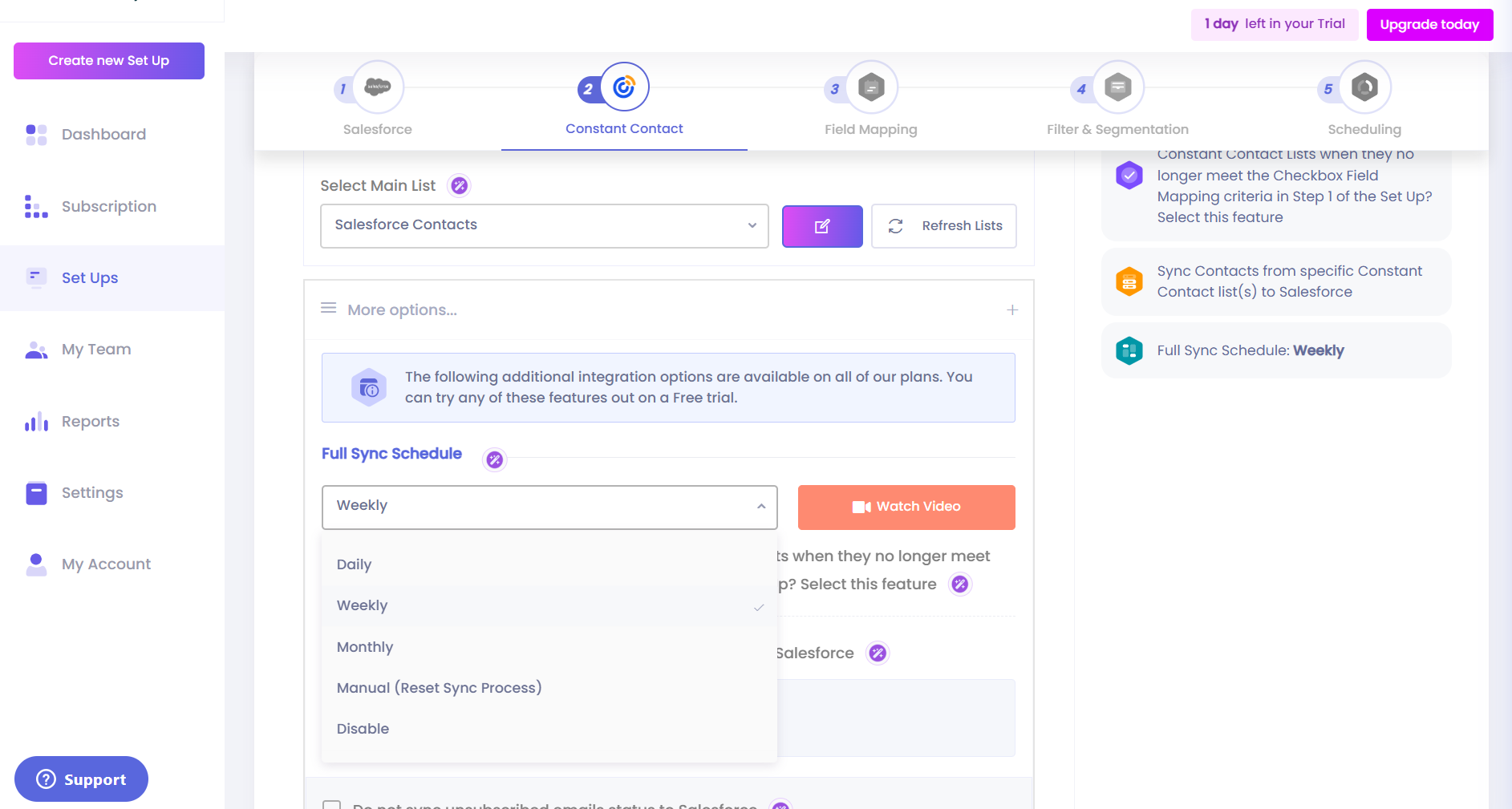Choose Monthly from the schedule list
The width and height of the screenshot is (1512, 809).
[x=549, y=647]
